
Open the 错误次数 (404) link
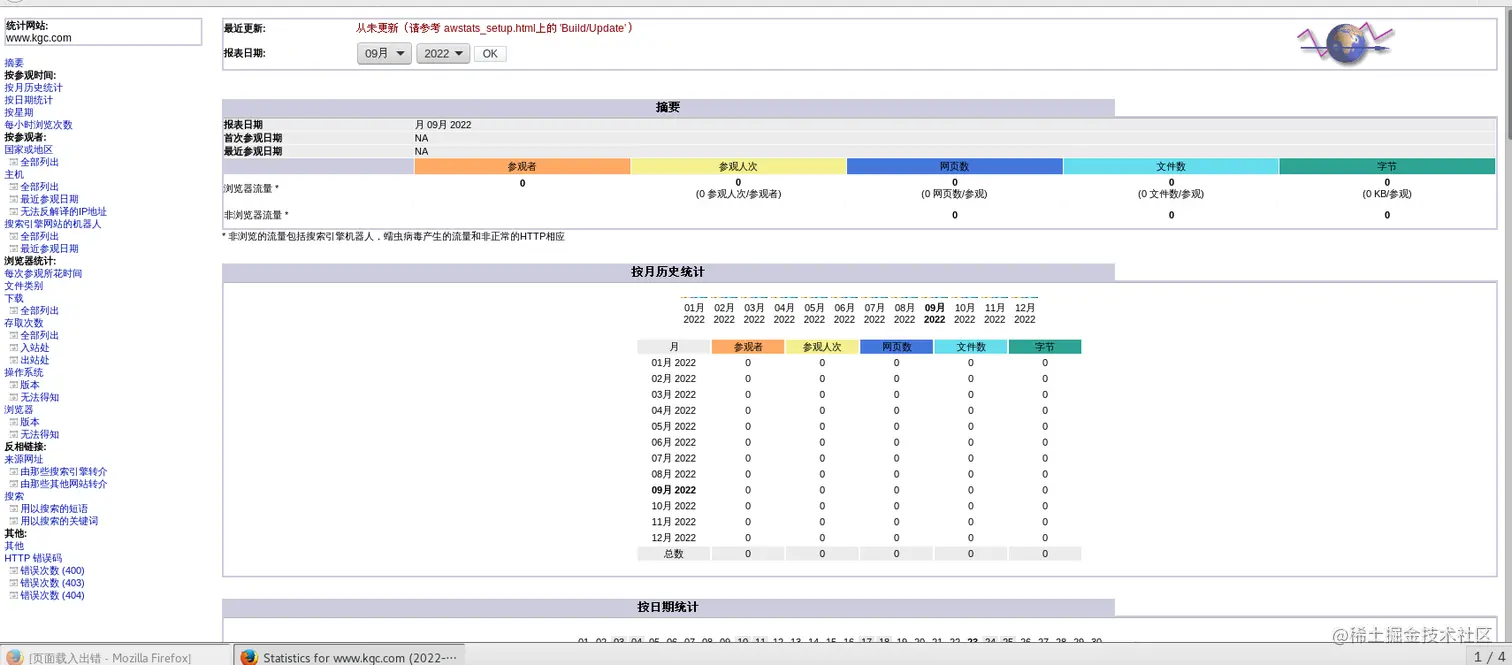coord(52,596)
